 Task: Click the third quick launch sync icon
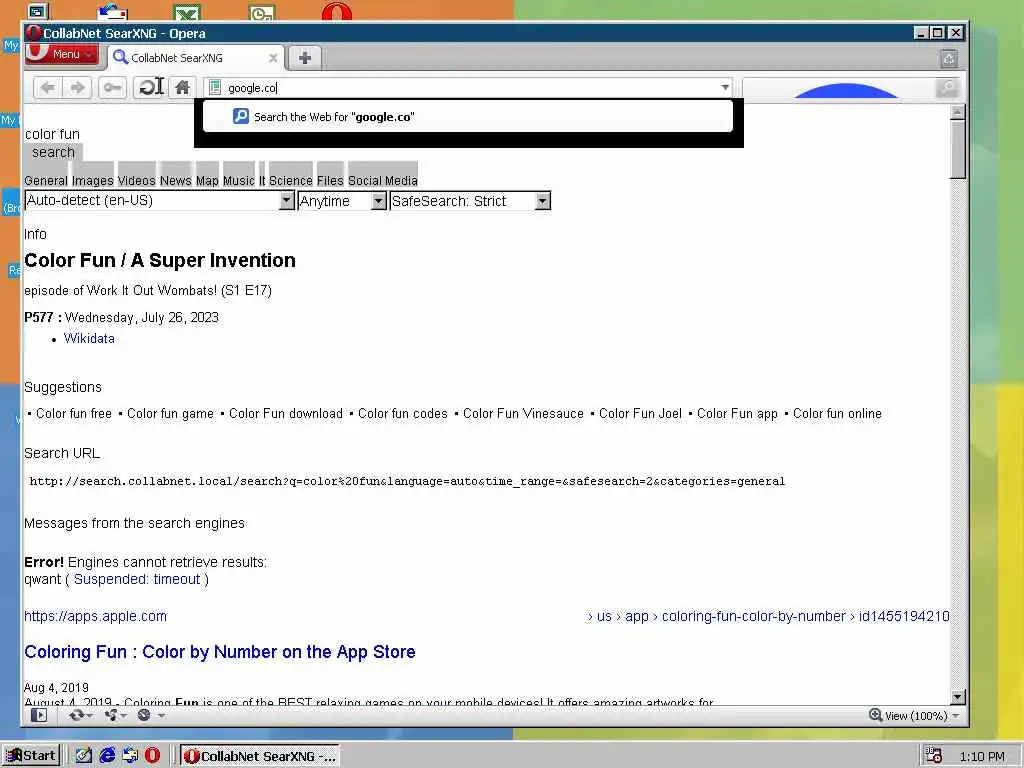[x=130, y=756]
